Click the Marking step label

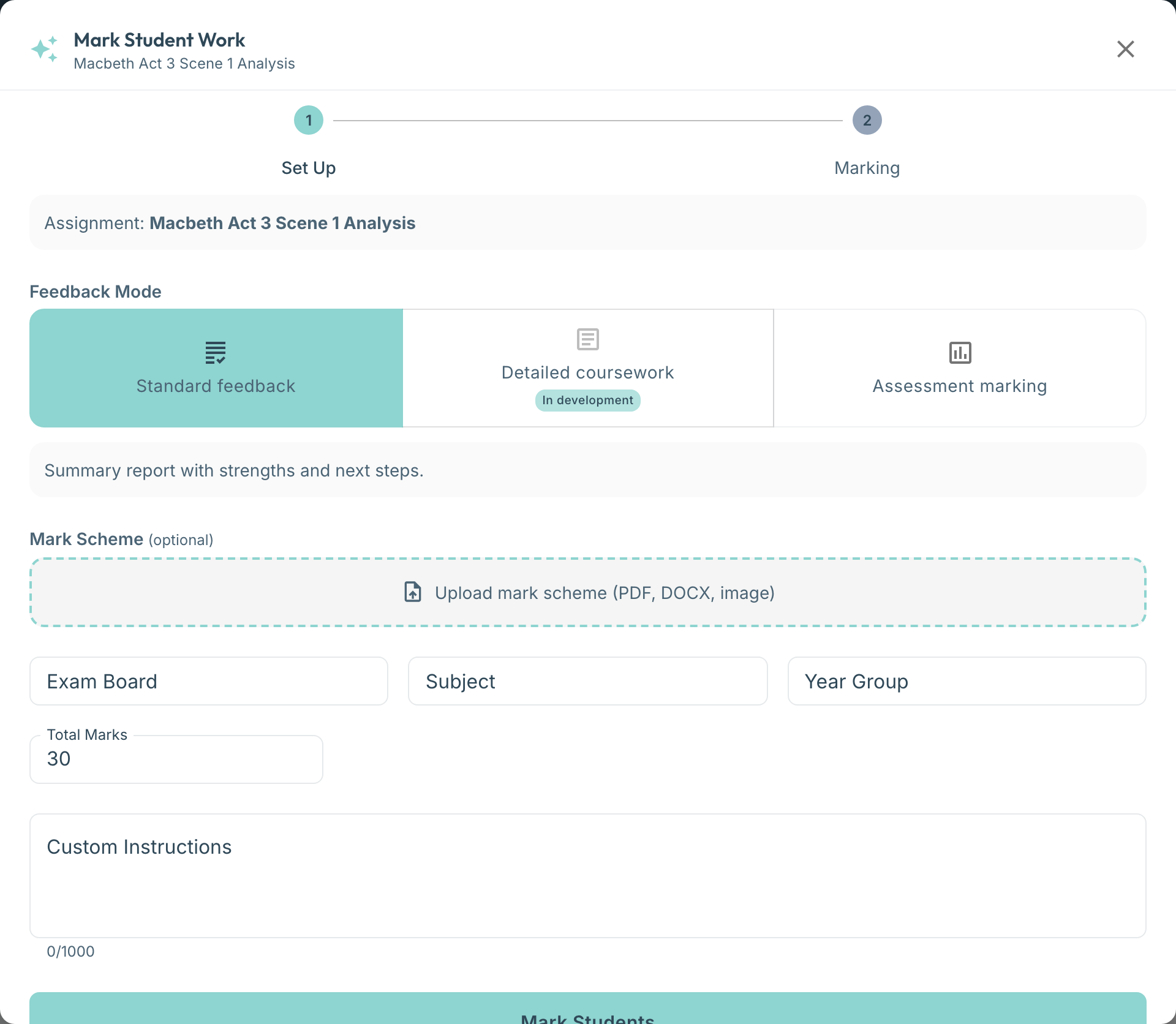tap(867, 168)
